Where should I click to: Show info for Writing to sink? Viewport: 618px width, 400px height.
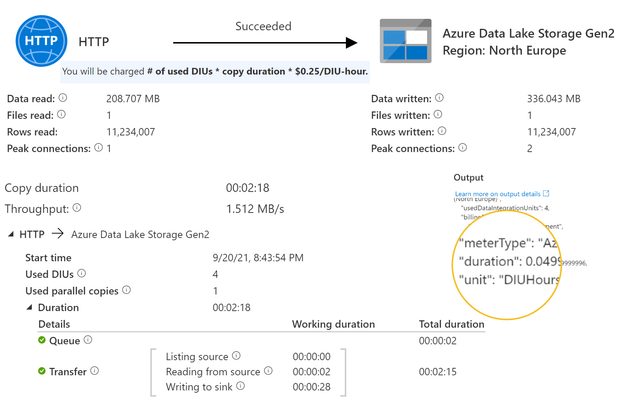[x=240, y=386]
